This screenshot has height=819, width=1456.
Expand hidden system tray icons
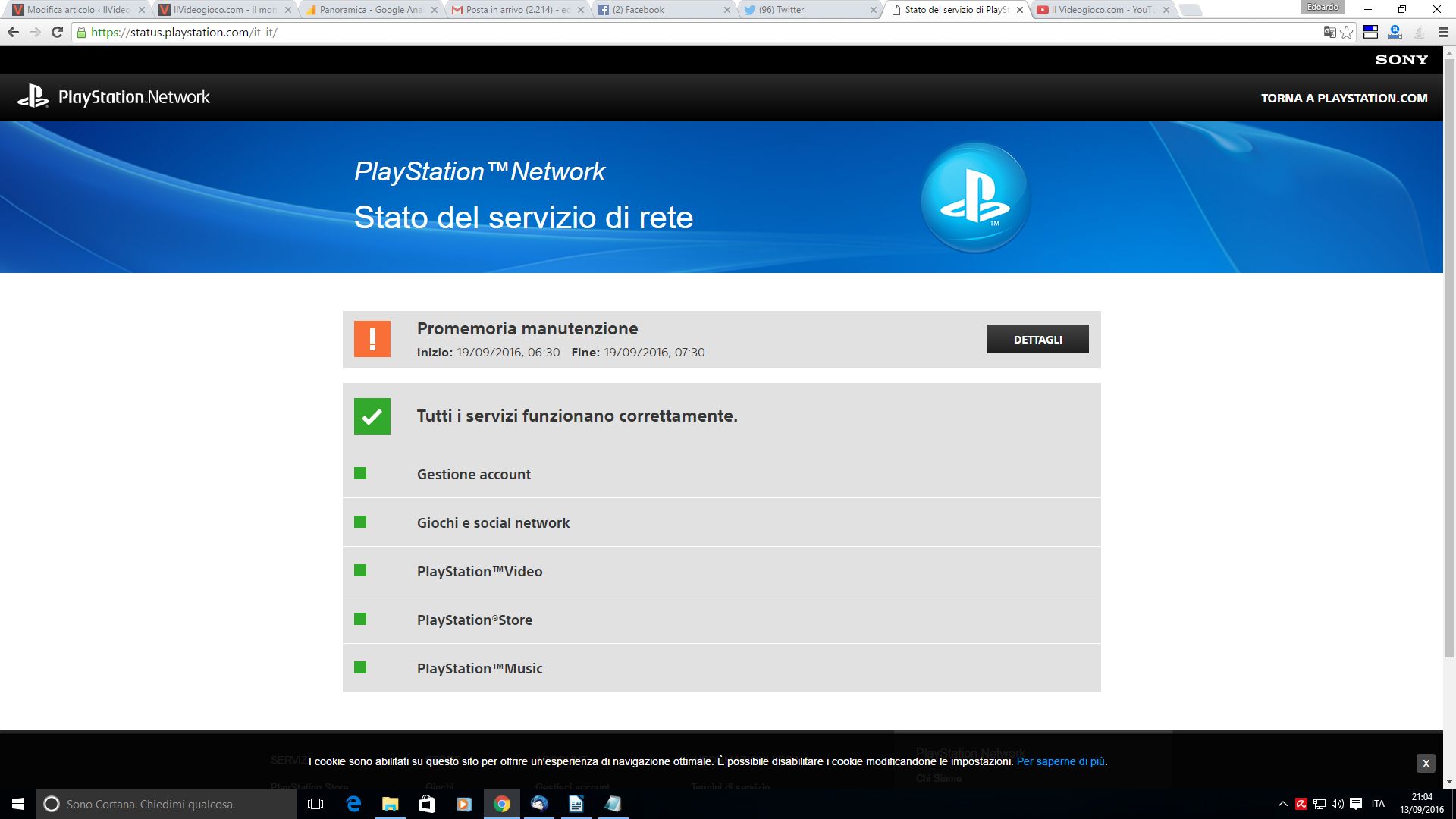pos(1282,805)
